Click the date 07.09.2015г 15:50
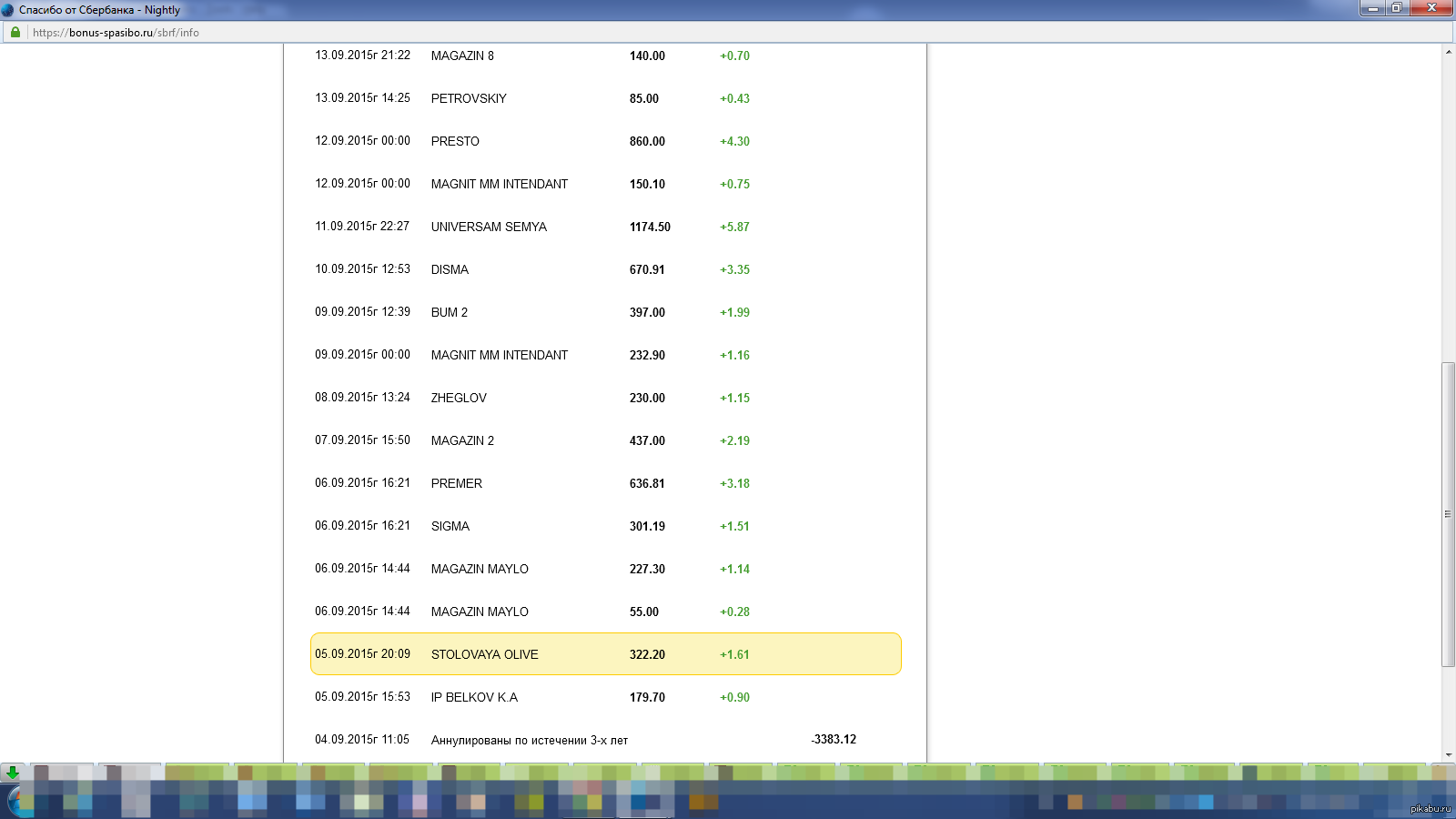 pyautogui.click(x=362, y=440)
